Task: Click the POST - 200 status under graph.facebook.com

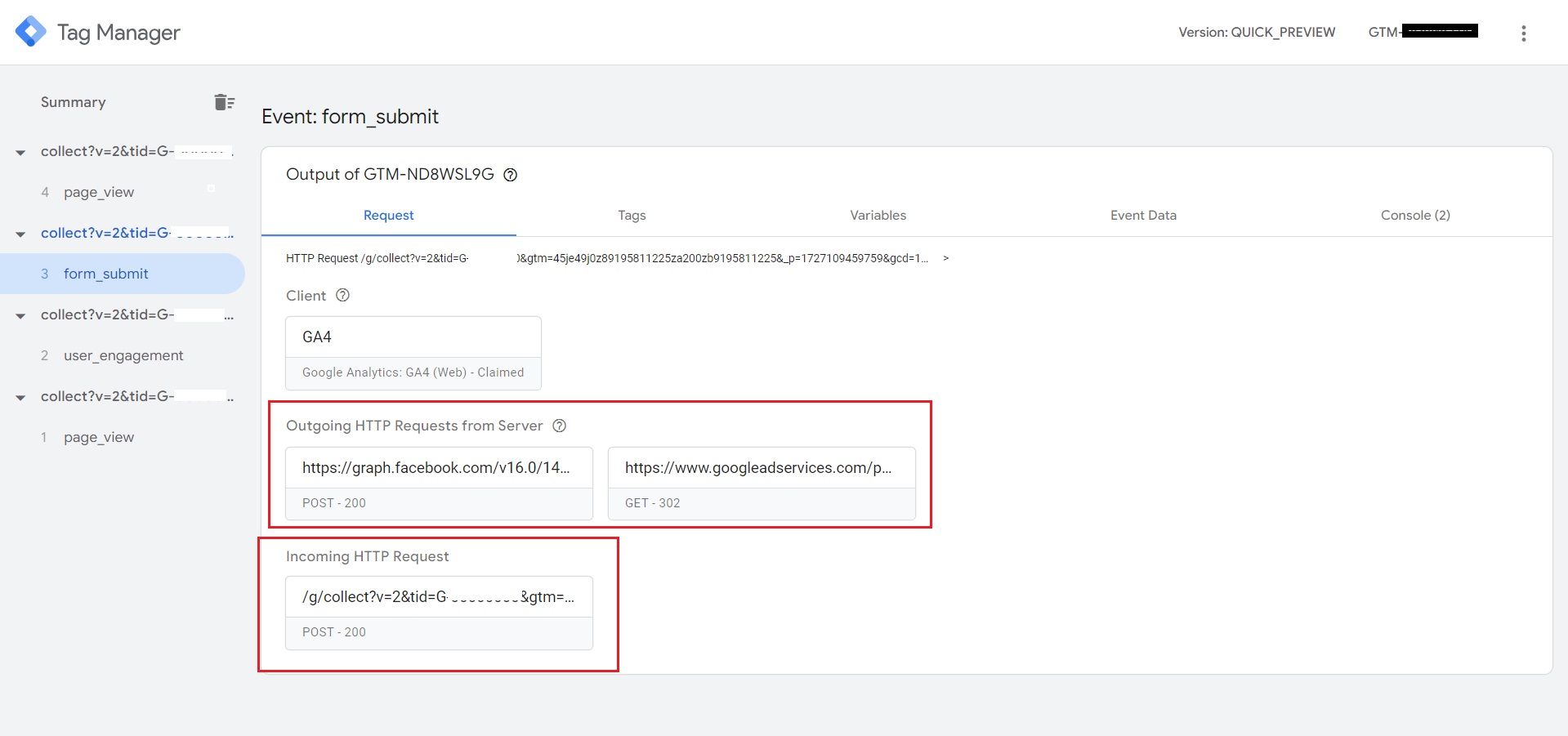Action: (334, 503)
